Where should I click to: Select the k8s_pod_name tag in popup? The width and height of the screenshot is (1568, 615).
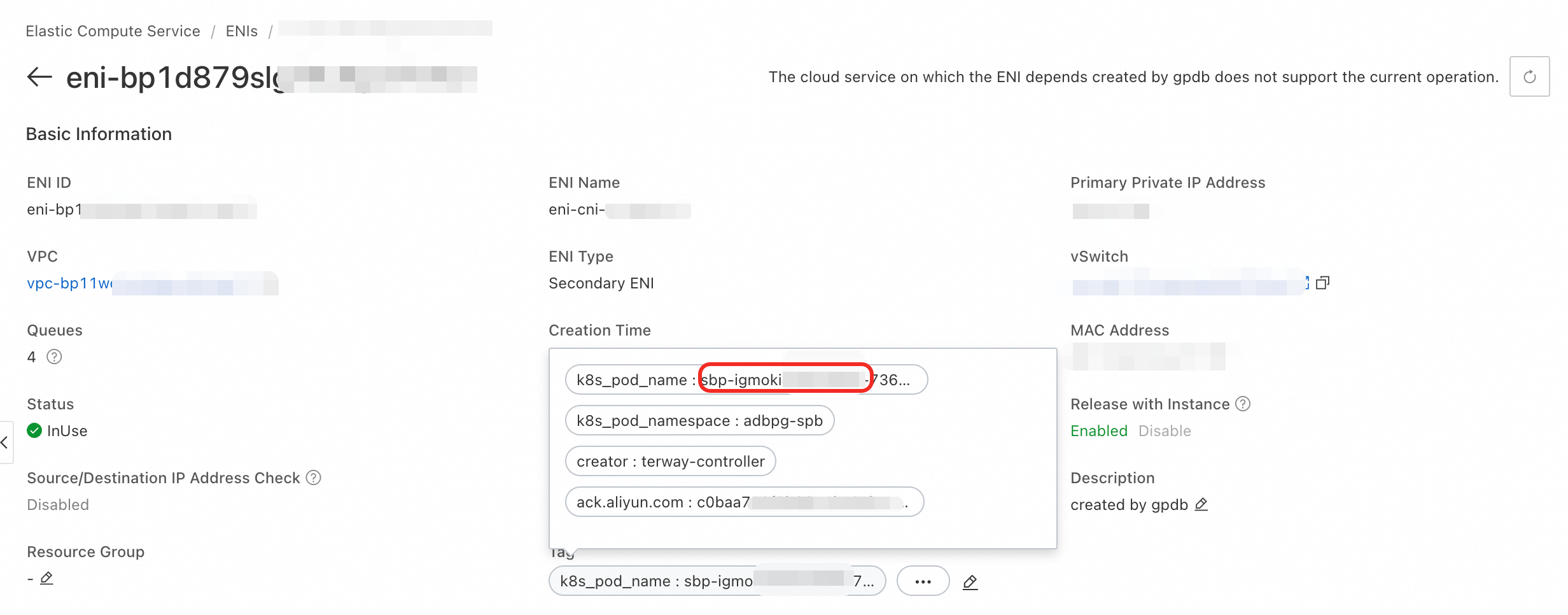point(746,379)
